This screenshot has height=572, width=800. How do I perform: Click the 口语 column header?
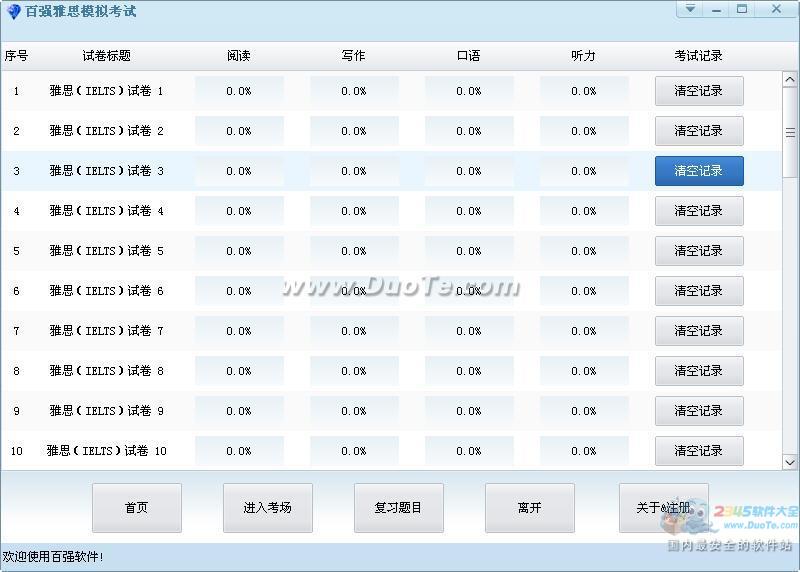[x=468, y=56]
